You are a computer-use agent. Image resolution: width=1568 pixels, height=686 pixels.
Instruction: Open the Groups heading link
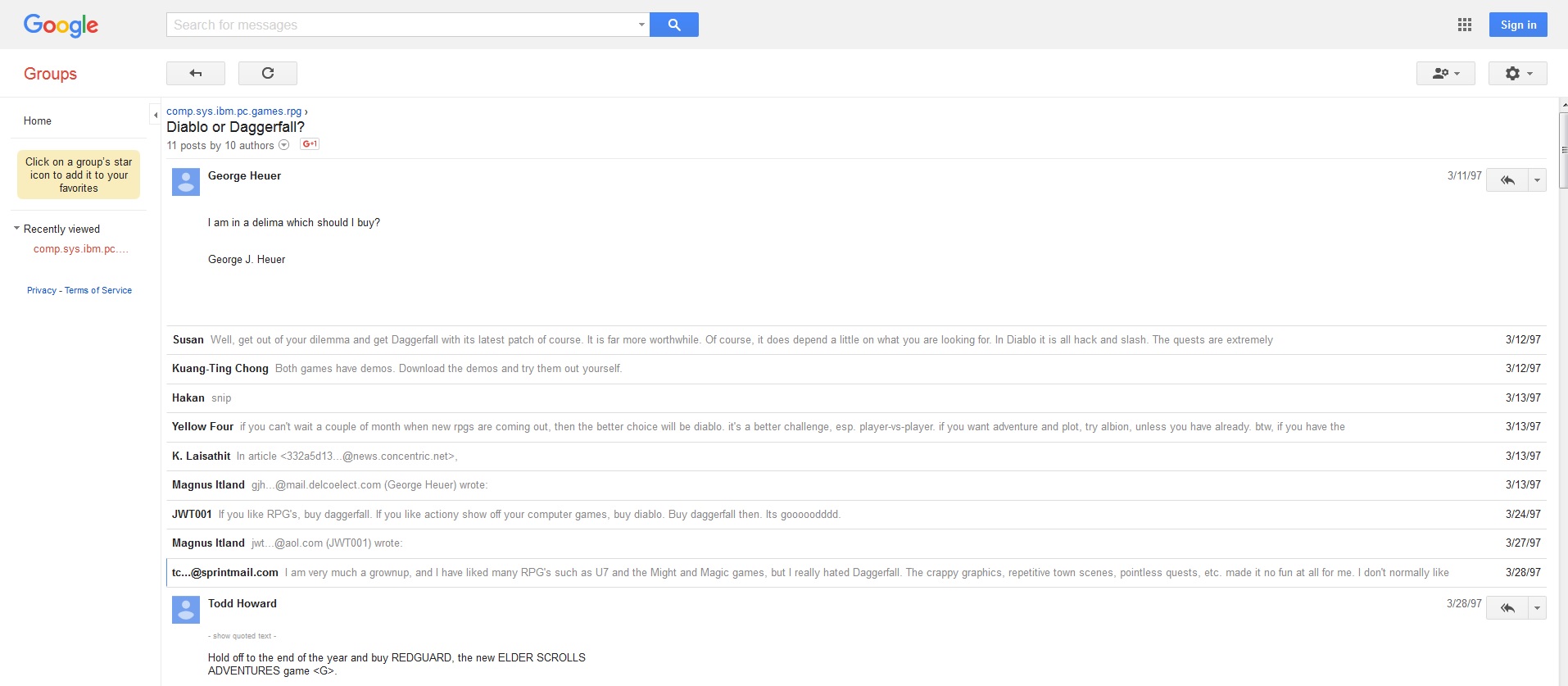[x=50, y=74]
